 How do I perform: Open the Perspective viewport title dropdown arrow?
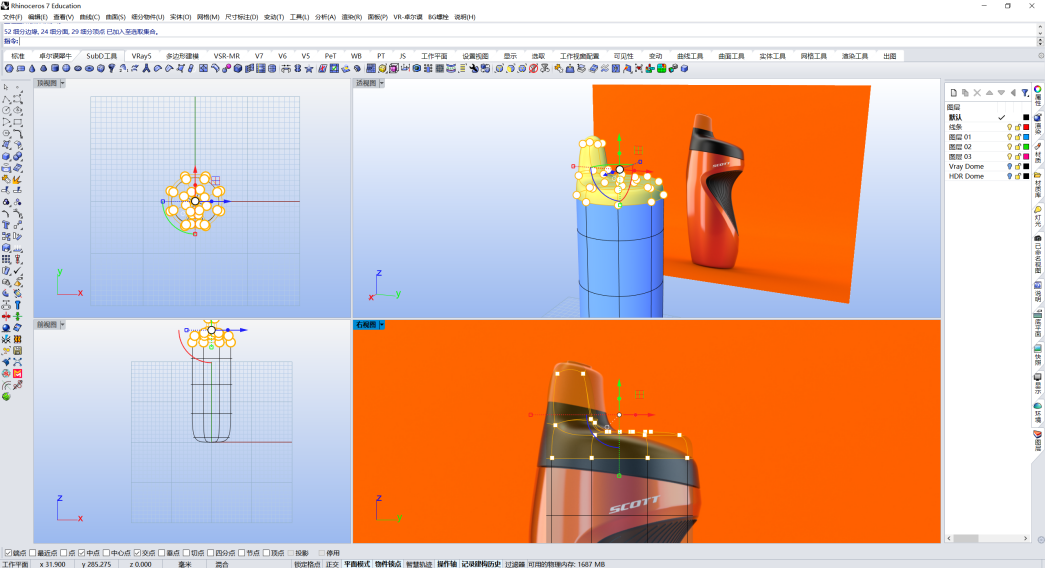tap(381, 83)
